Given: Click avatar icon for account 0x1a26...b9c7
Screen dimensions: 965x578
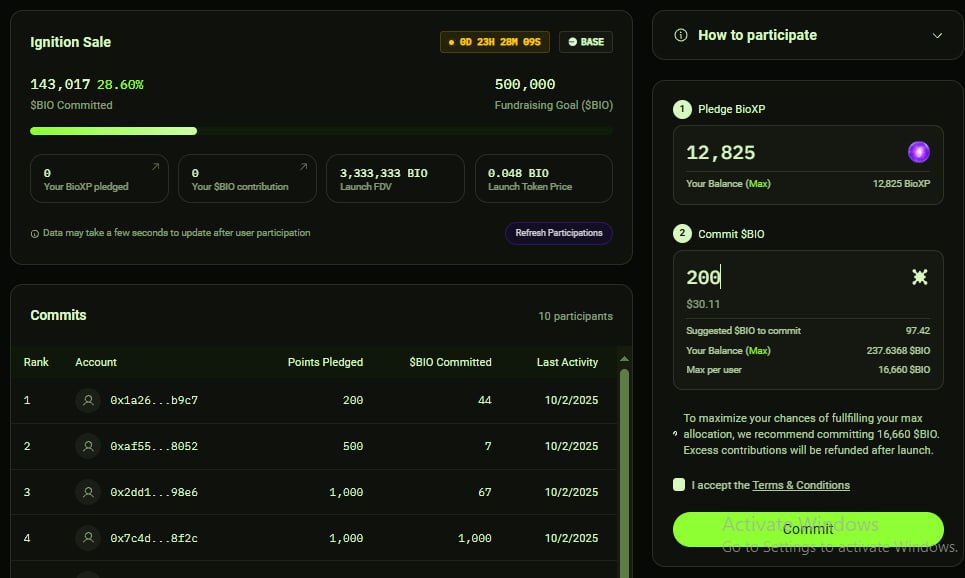Looking at the screenshot, I should tap(88, 400).
